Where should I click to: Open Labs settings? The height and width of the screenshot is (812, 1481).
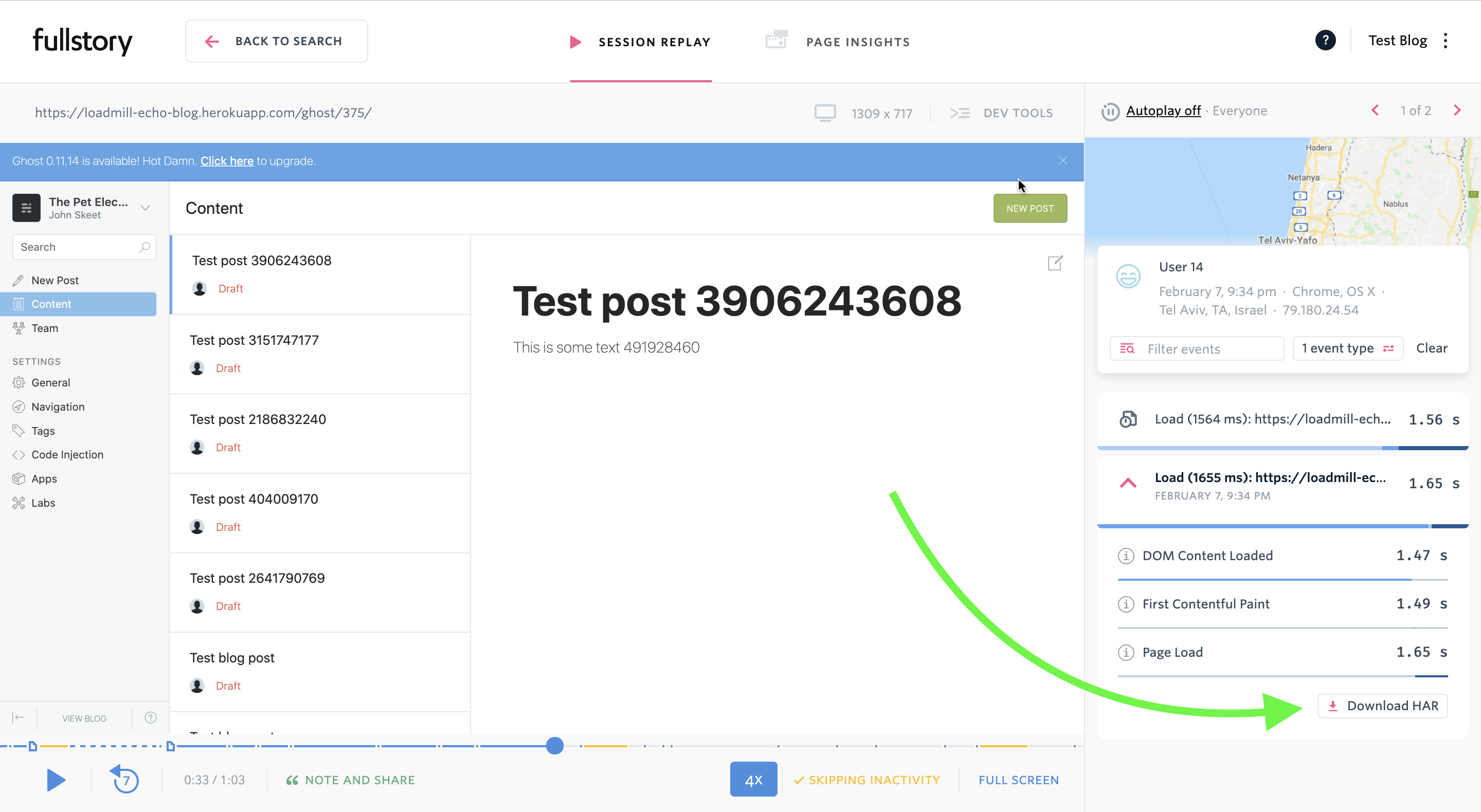[x=43, y=503]
